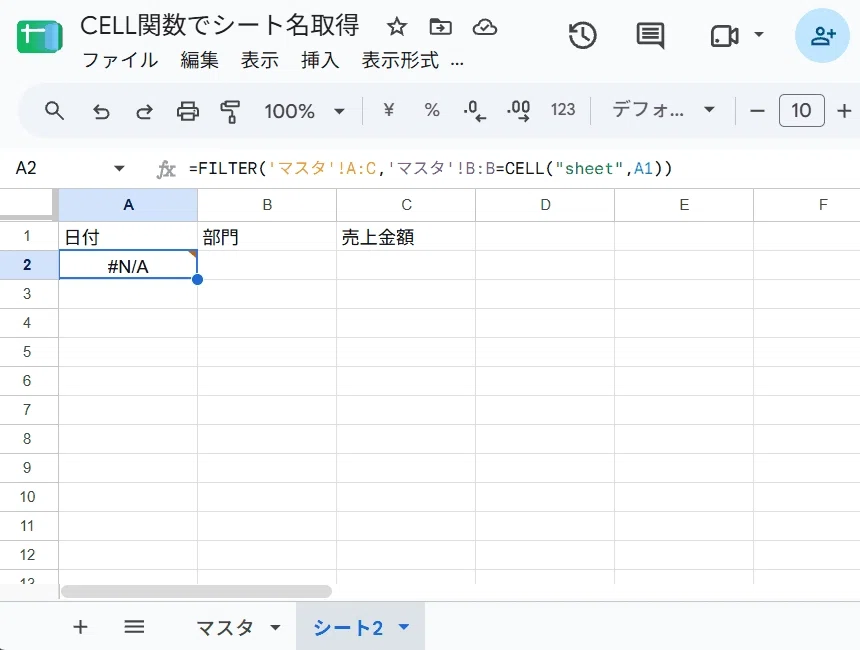Screen dimensions: 860x650
Task: Increase decimal places
Action: pos(518,111)
